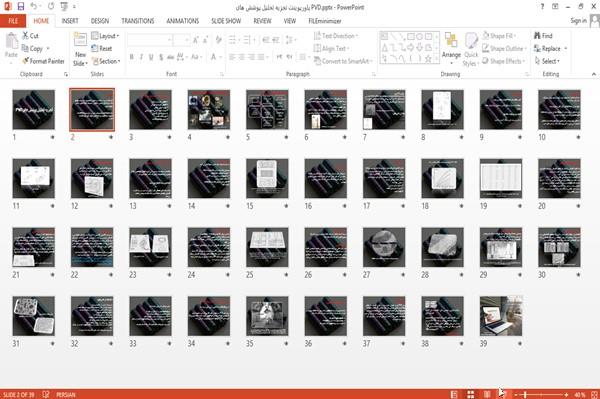Open the Layout dropdown
600x399 pixels.
click(x=105, y=36)
